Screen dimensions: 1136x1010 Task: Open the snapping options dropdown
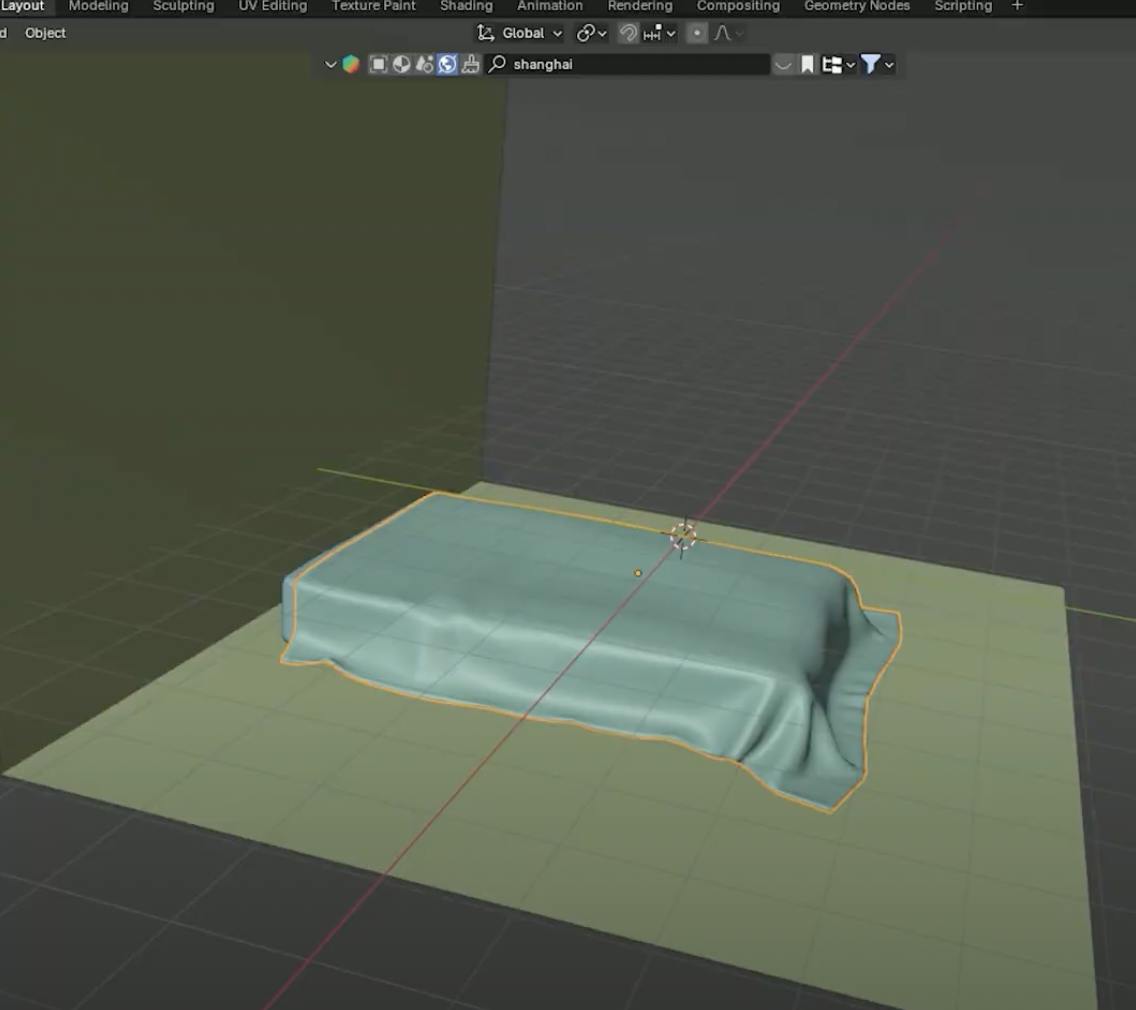660,33
